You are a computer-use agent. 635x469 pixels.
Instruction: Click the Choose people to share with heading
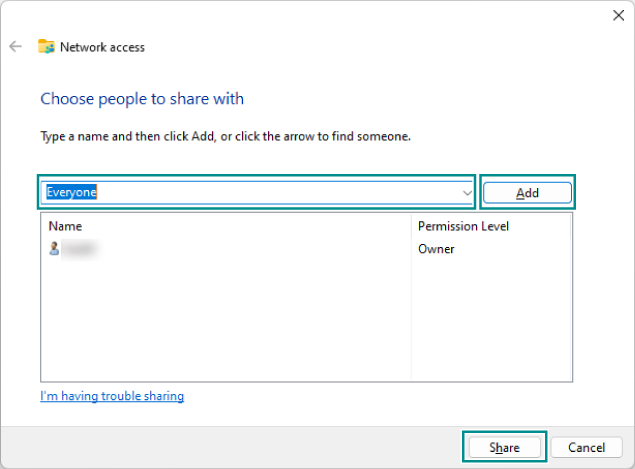(142, 99)
